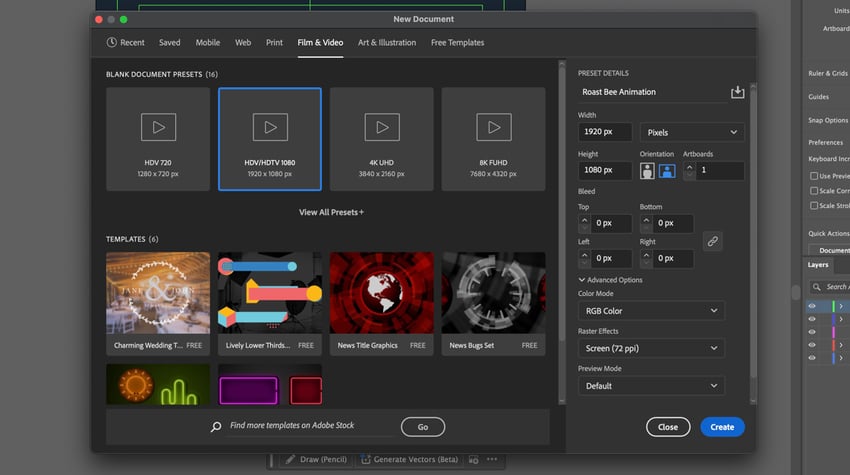The width and height of the screenshot is (850, 475).
Task: Open Lively Lower Thirds template thumbnail
Action: (270, 293)
